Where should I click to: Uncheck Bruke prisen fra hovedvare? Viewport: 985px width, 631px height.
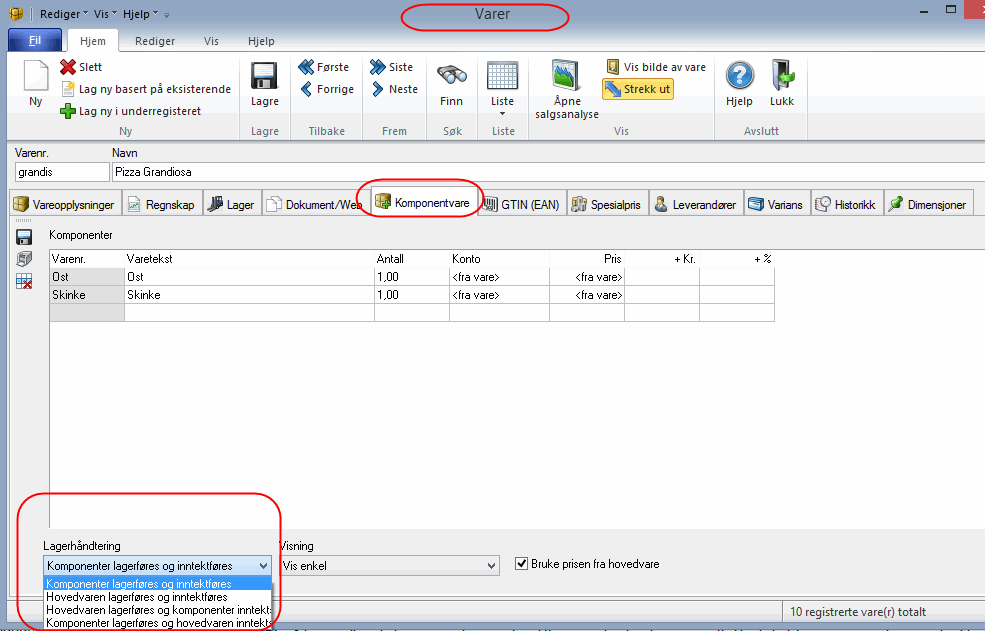coord(522,564)
